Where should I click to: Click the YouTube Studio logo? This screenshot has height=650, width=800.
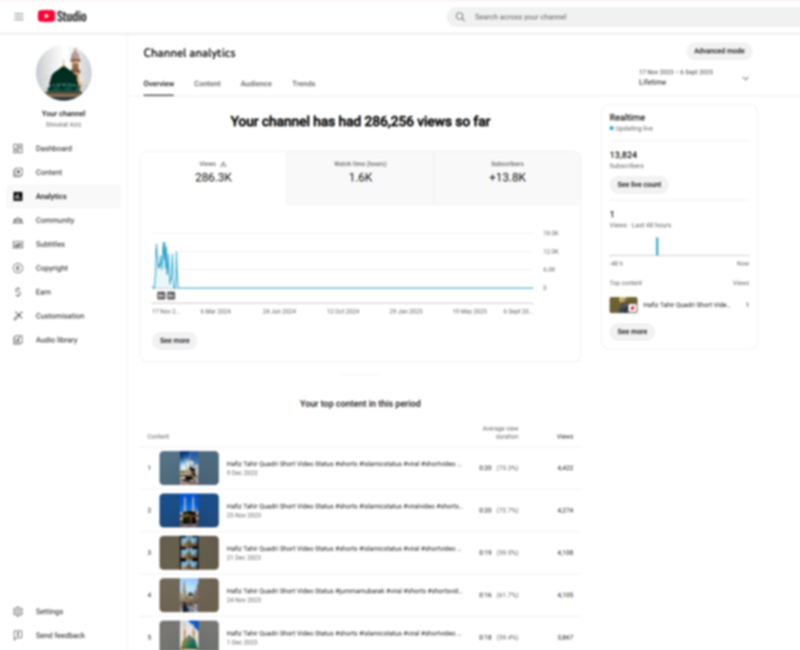point(62,17)
